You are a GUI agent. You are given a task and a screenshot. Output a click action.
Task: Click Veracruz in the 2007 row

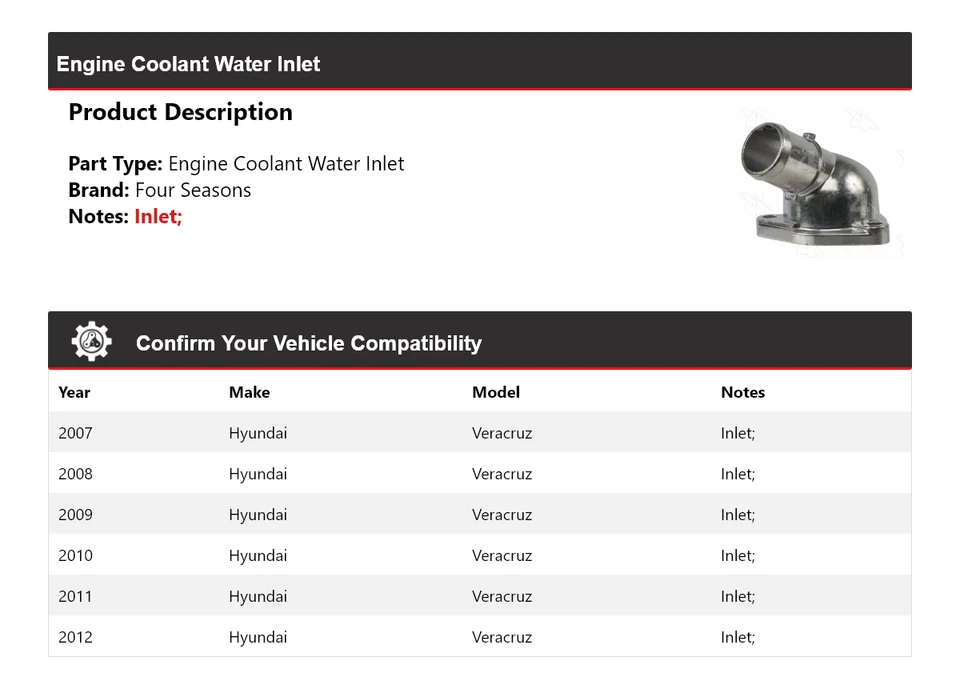click(x=502, y=433)
